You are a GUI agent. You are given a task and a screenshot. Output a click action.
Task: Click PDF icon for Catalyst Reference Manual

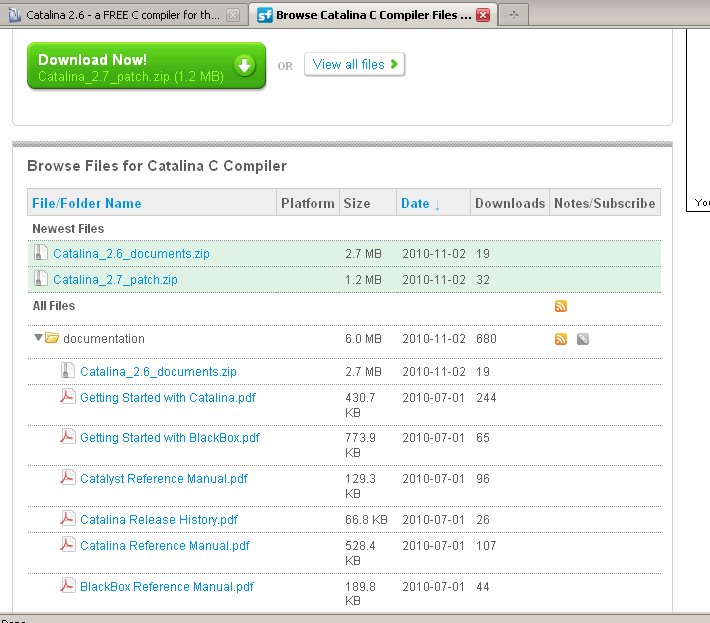[x=67, y=477]
